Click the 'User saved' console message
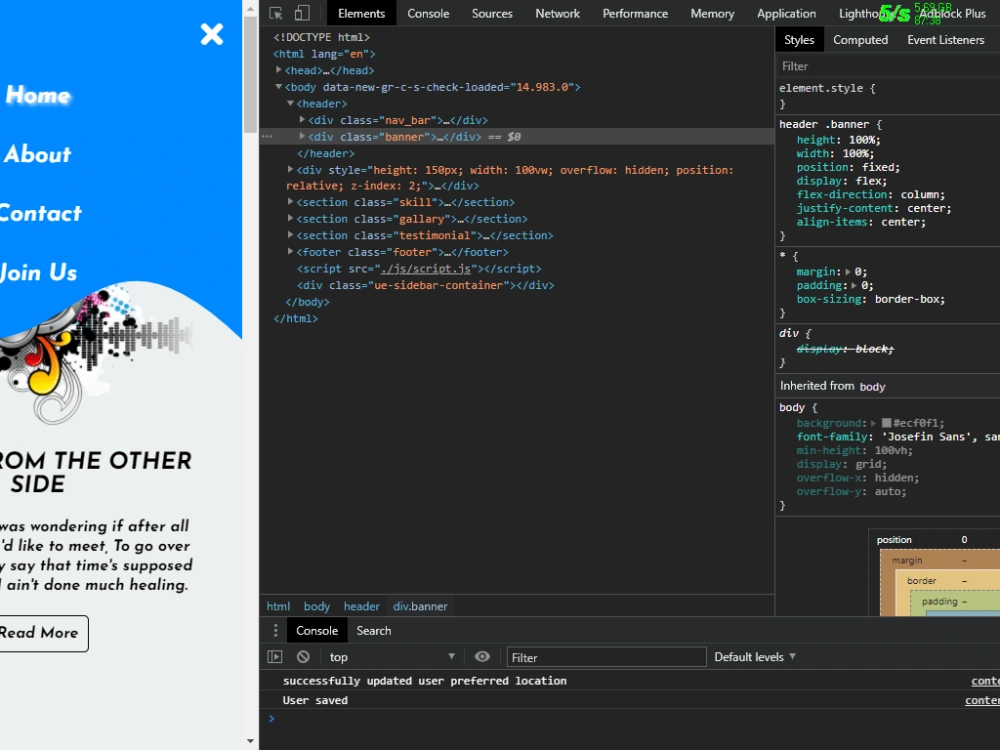Screen dimensions: 1000x750 [x=315, y=700]
